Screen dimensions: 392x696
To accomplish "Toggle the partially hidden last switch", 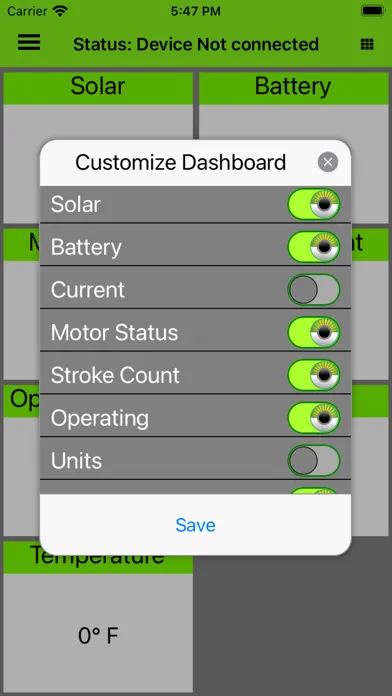I will (314, 490).
